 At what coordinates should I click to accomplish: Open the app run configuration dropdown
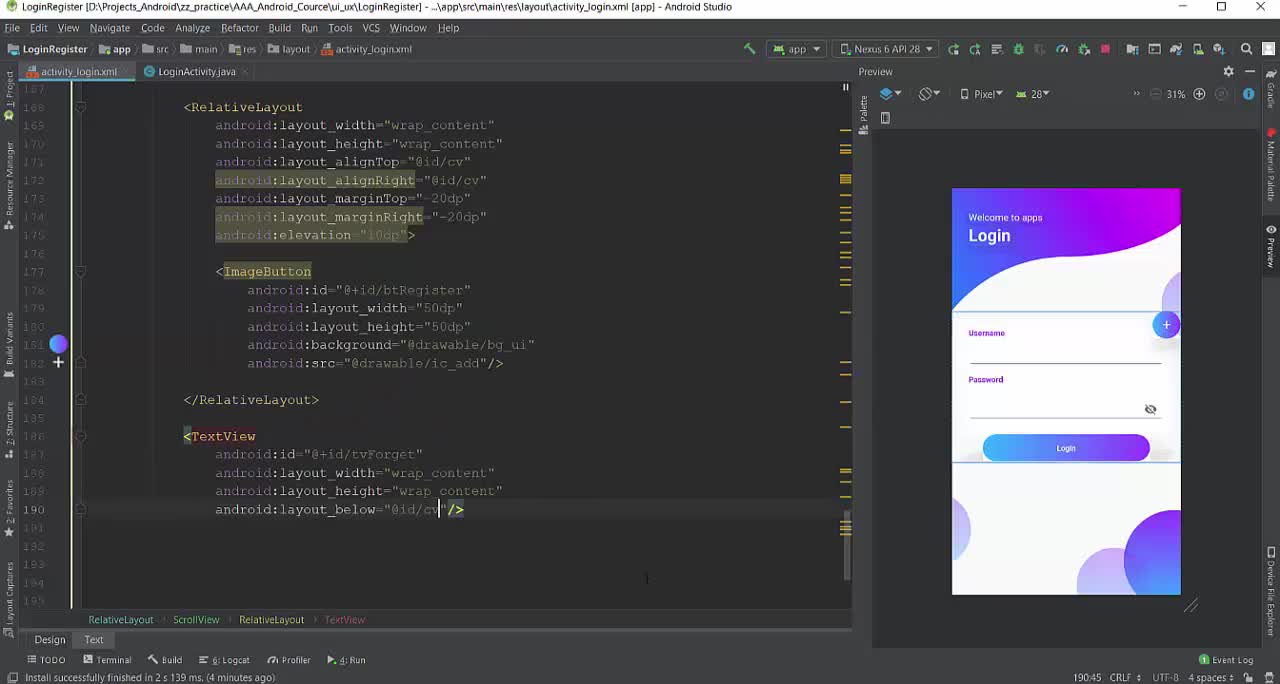(797, 49)
